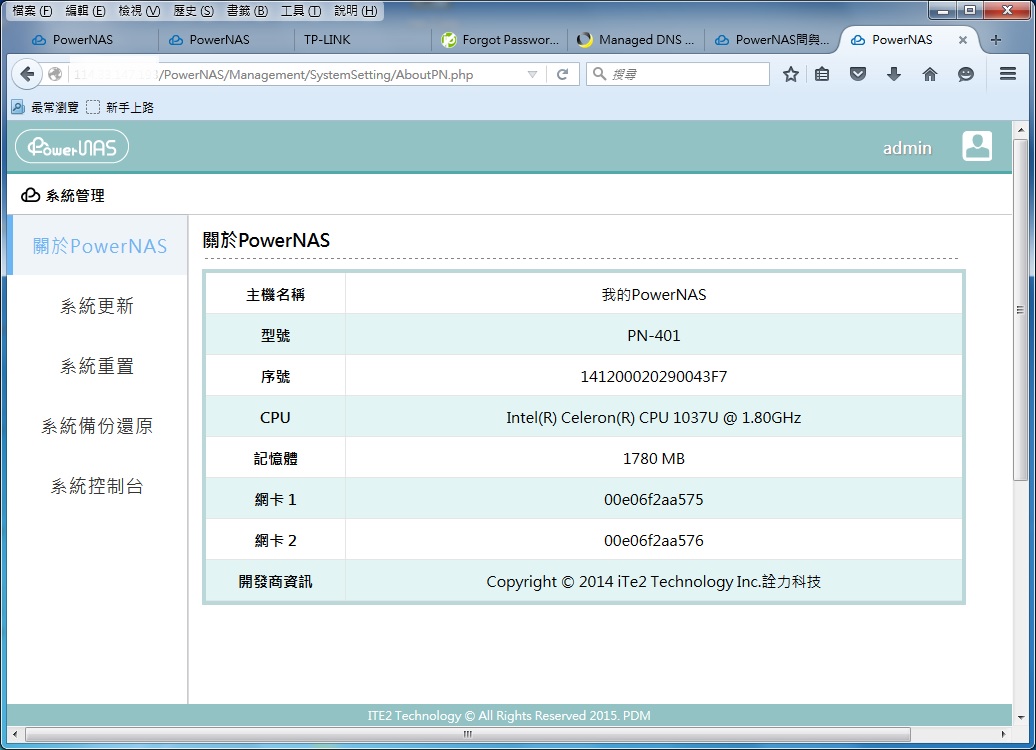Screen dimensions: 1036x750
Task: Click the 主機名稱 row label
Action: click(x=275, y=295)
